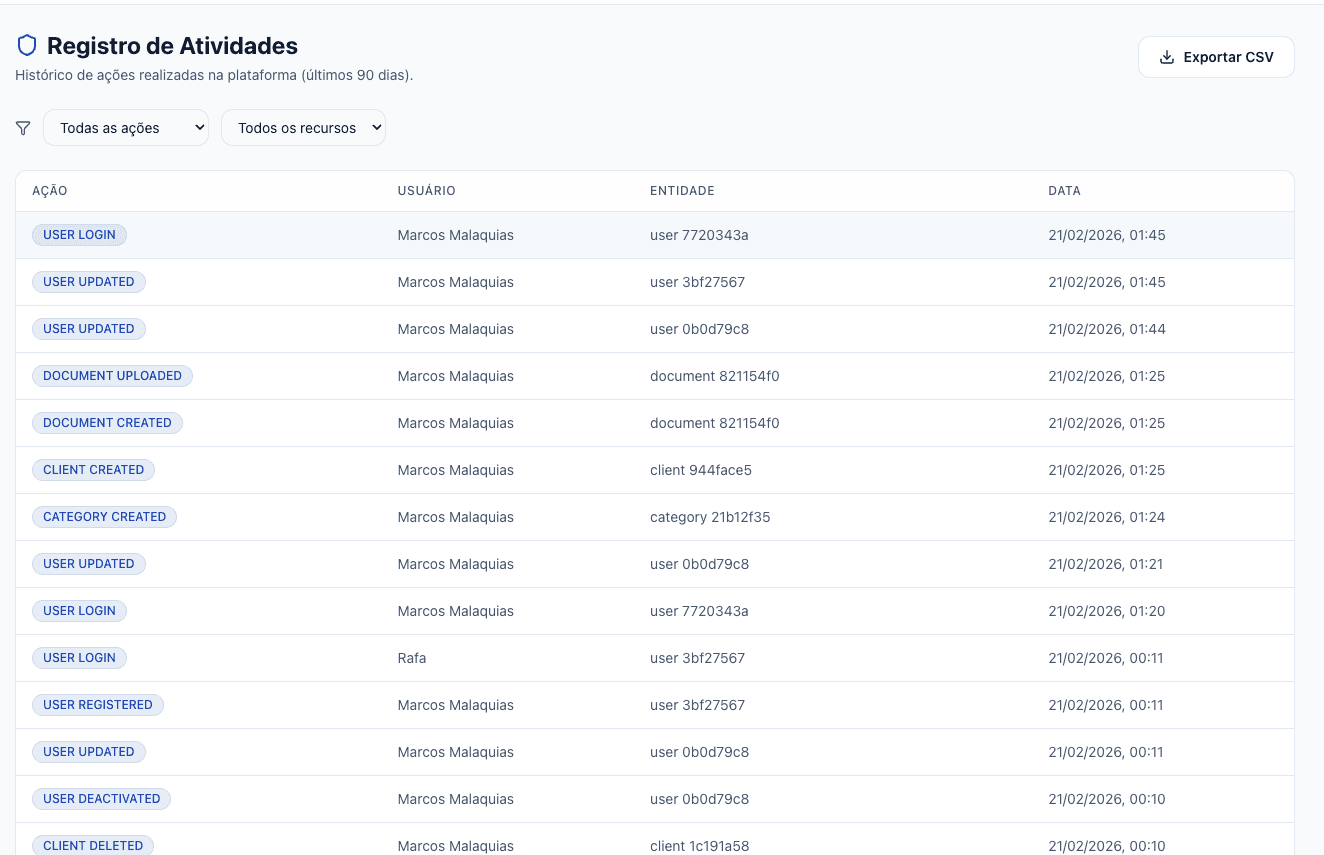Click the ENTIDADE column header
1324x855 pixels.
[x=682, y=191]
